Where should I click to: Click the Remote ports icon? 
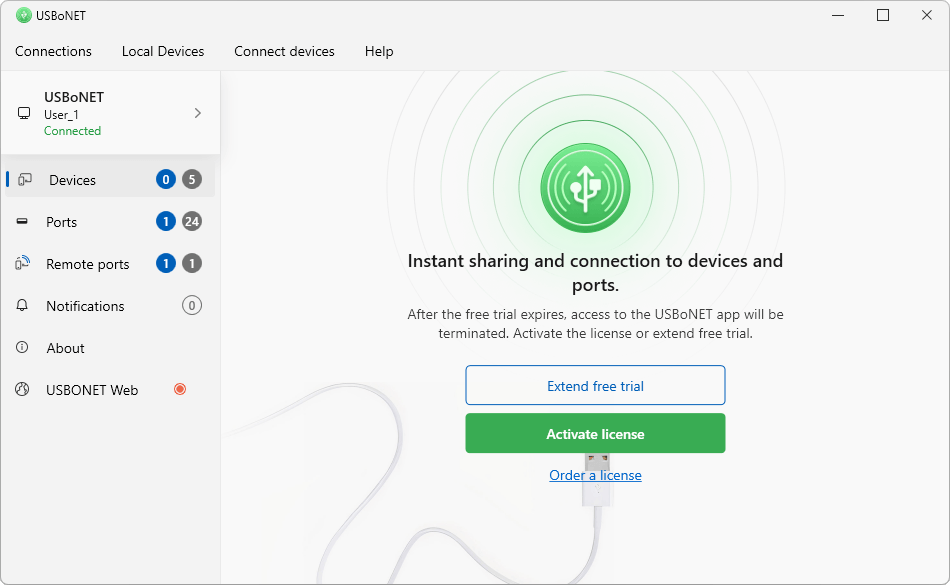point(22,264)
